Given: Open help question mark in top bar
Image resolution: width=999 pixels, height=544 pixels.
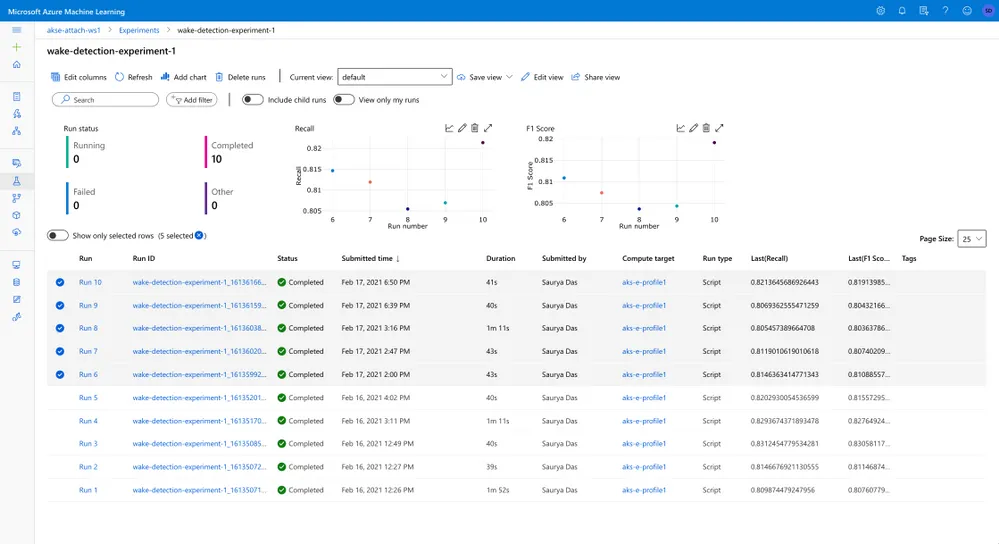Looking at the screenshot, I should 945,11.
